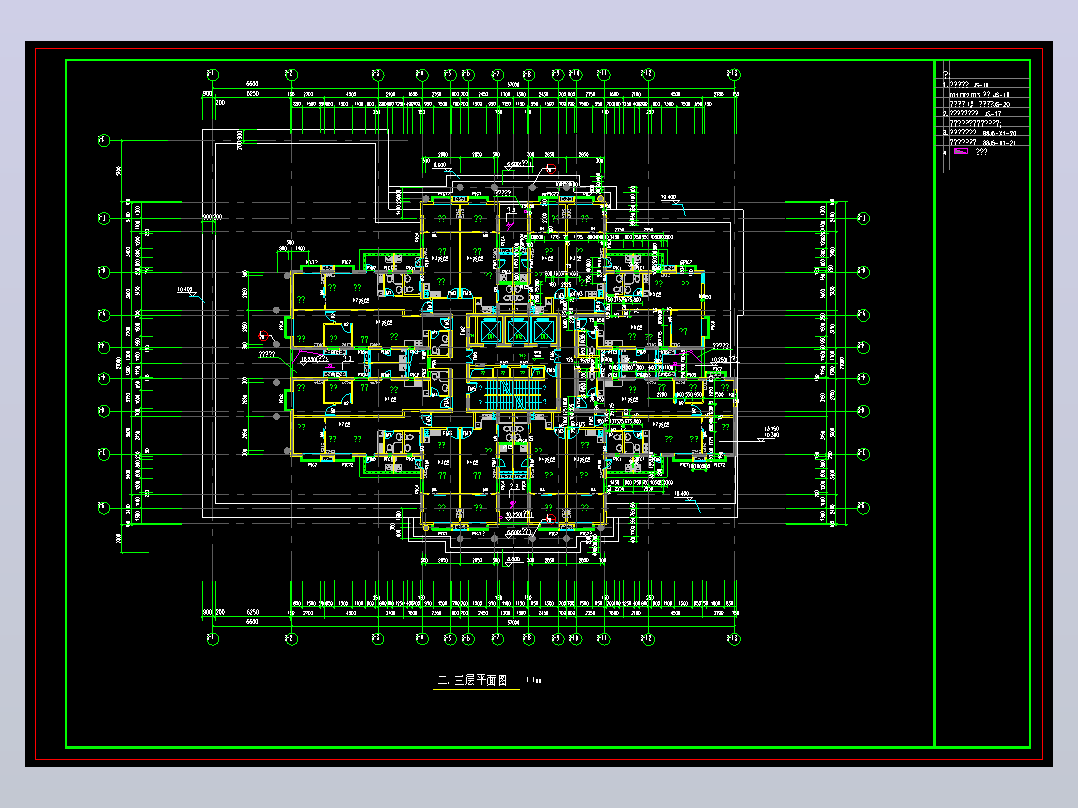Select the JG-17 note in the legend table
Viewport: 1078px width, 808px height.
click(x=993, y=113)
